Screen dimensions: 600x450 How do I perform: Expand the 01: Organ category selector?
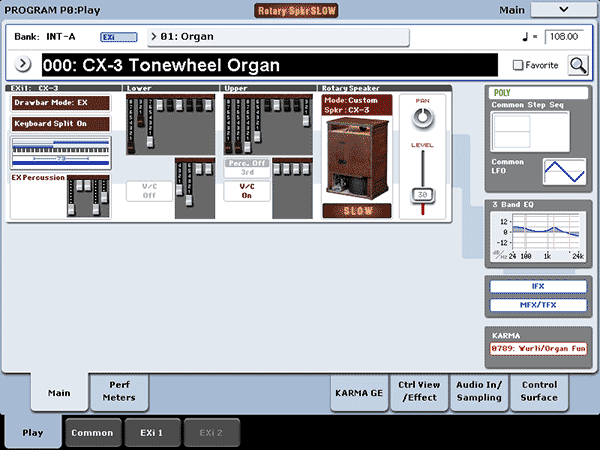pyautogui.click(x=278, y=37)
